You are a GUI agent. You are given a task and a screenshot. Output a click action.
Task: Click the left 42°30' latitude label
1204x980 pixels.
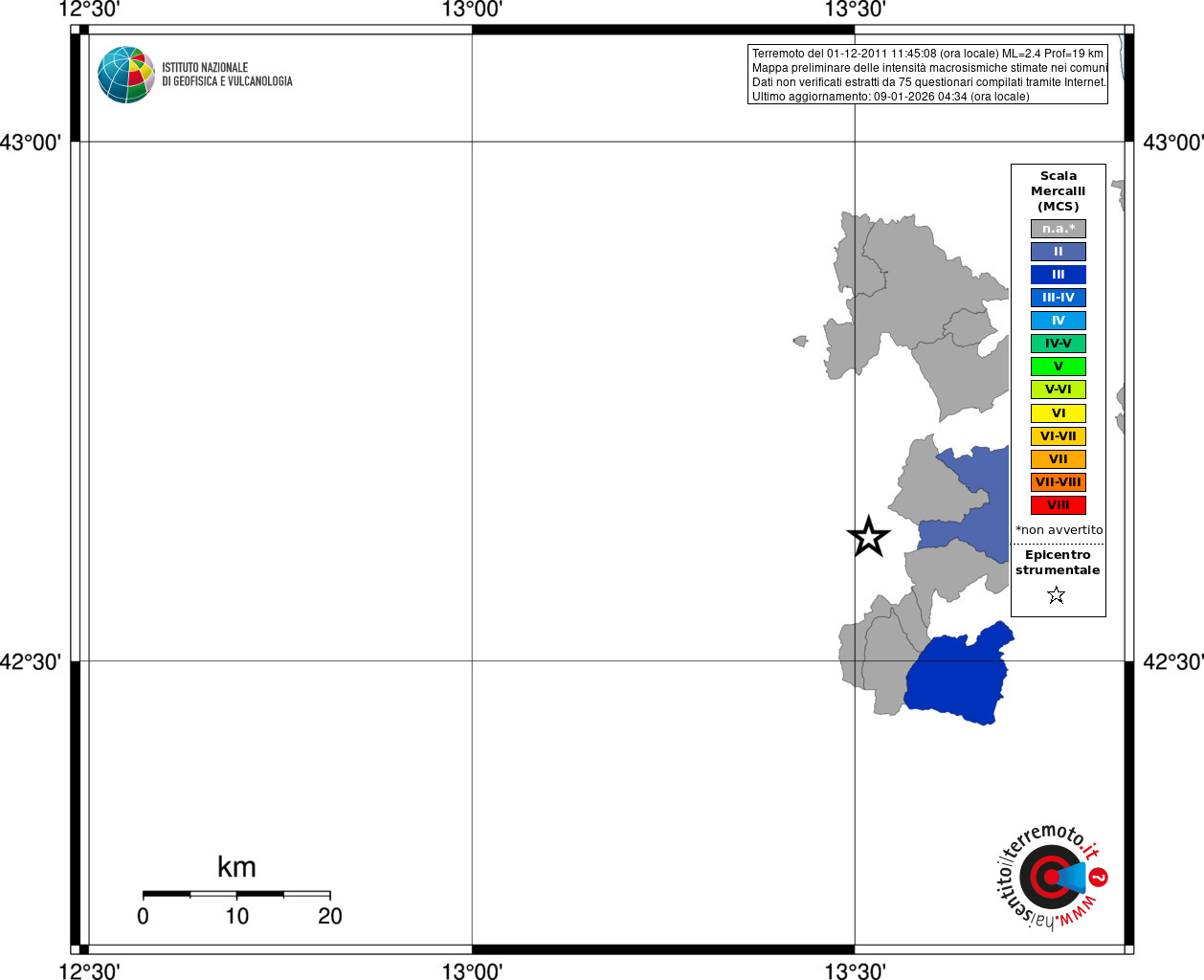pos(31,661)
